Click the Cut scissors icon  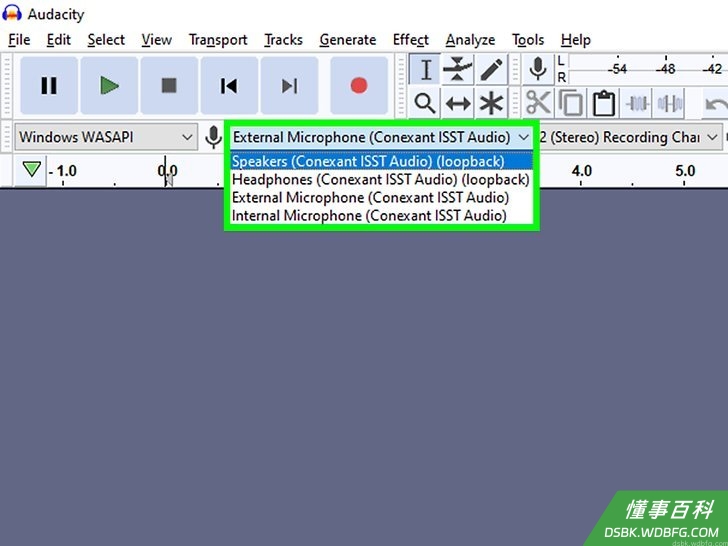click(x=538, y=103)
